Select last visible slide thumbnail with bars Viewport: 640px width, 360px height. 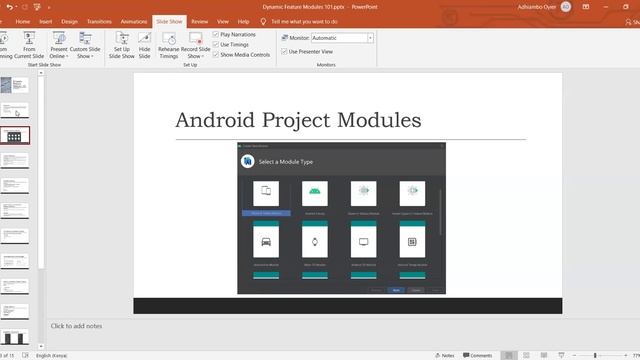[15, 337]
